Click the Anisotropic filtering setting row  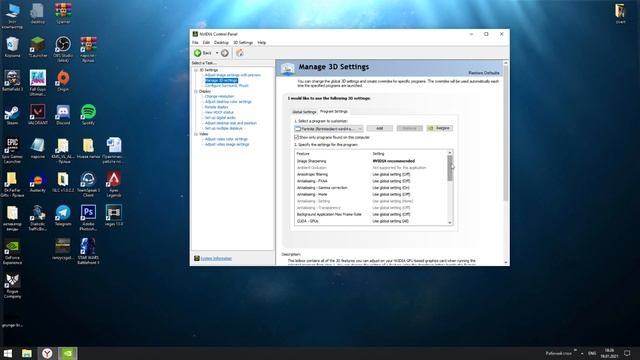[371, 175]
